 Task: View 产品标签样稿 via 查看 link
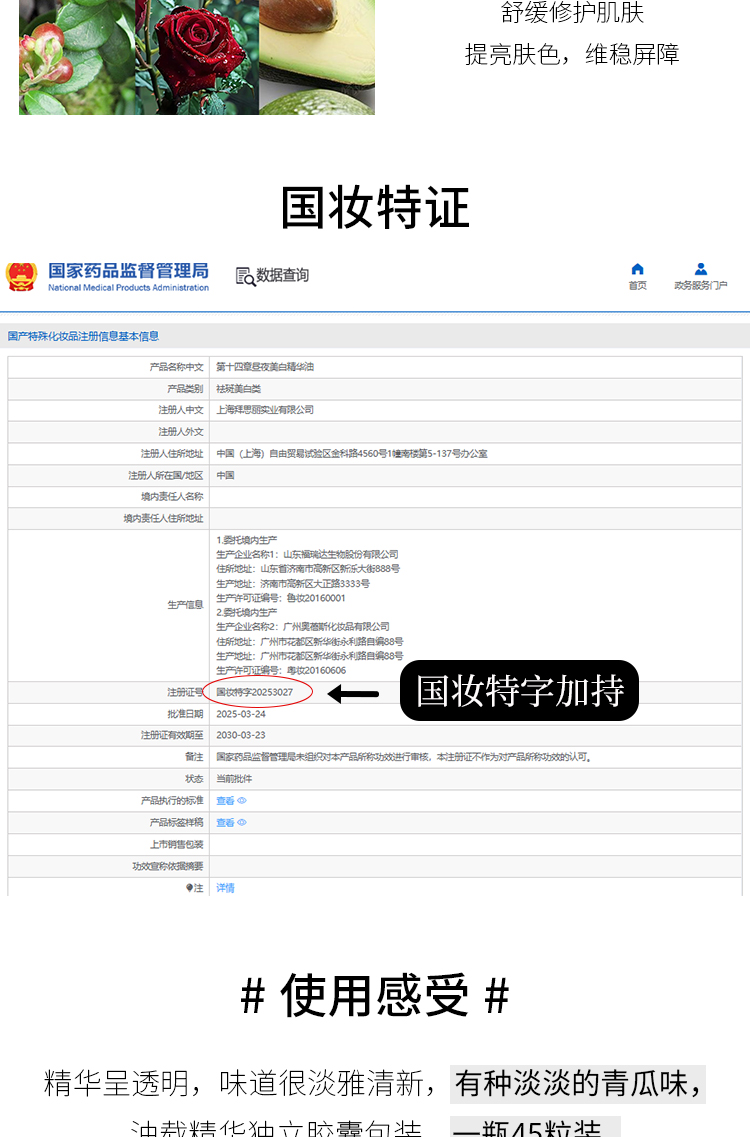(225, 823)
